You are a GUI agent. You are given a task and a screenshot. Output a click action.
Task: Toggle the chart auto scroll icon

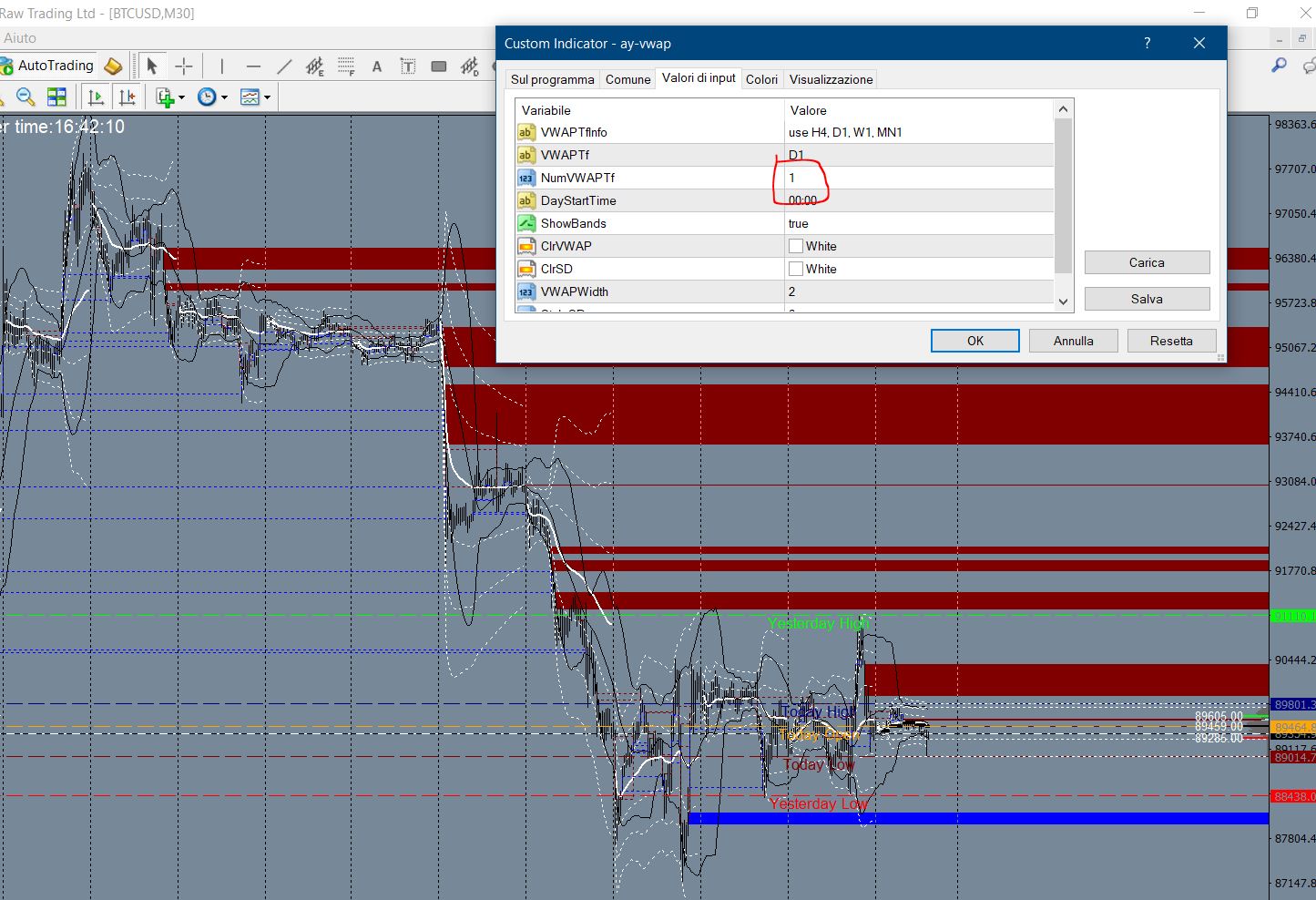tap(96, 97)
